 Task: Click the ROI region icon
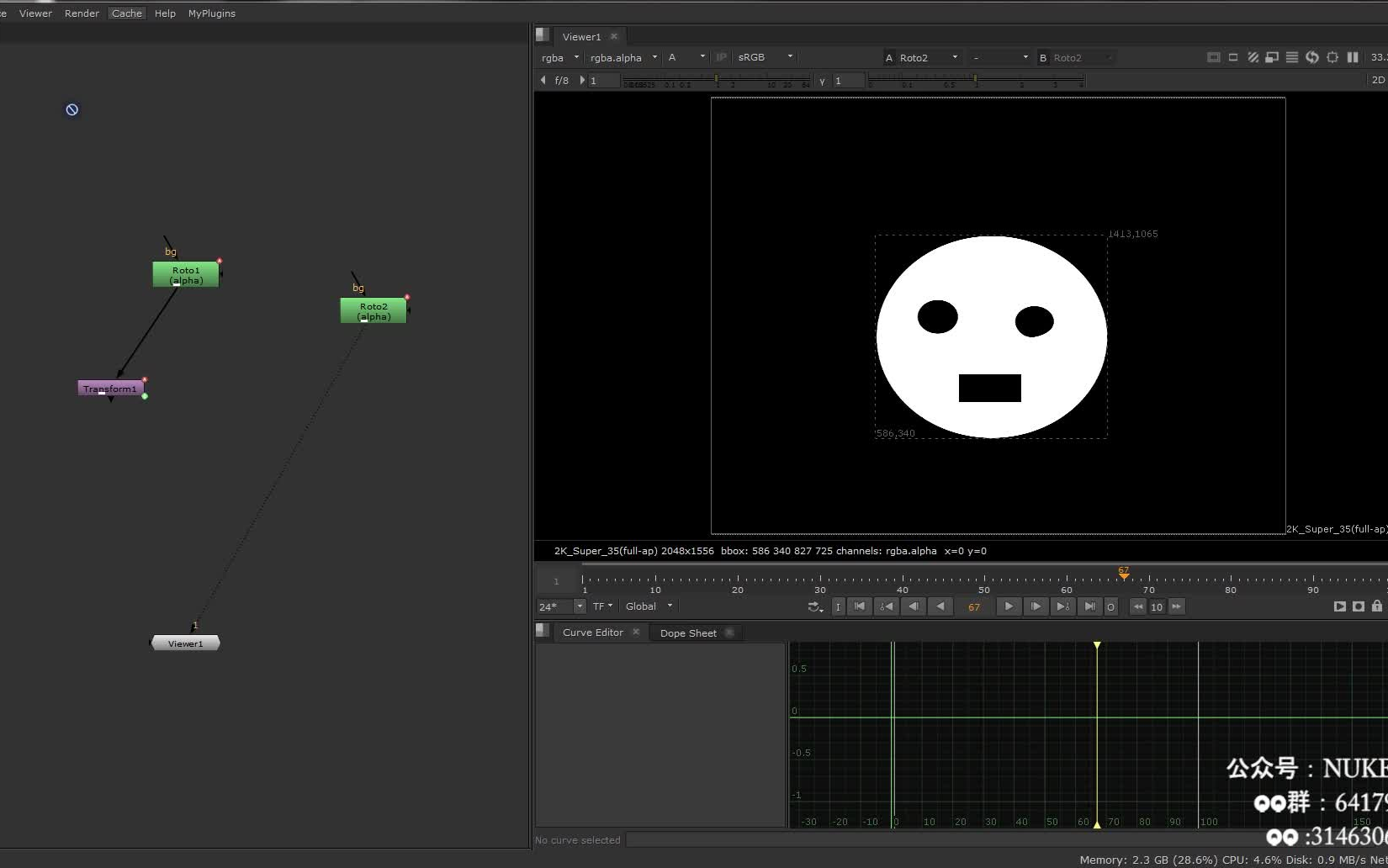click(x=1233, y=57)
